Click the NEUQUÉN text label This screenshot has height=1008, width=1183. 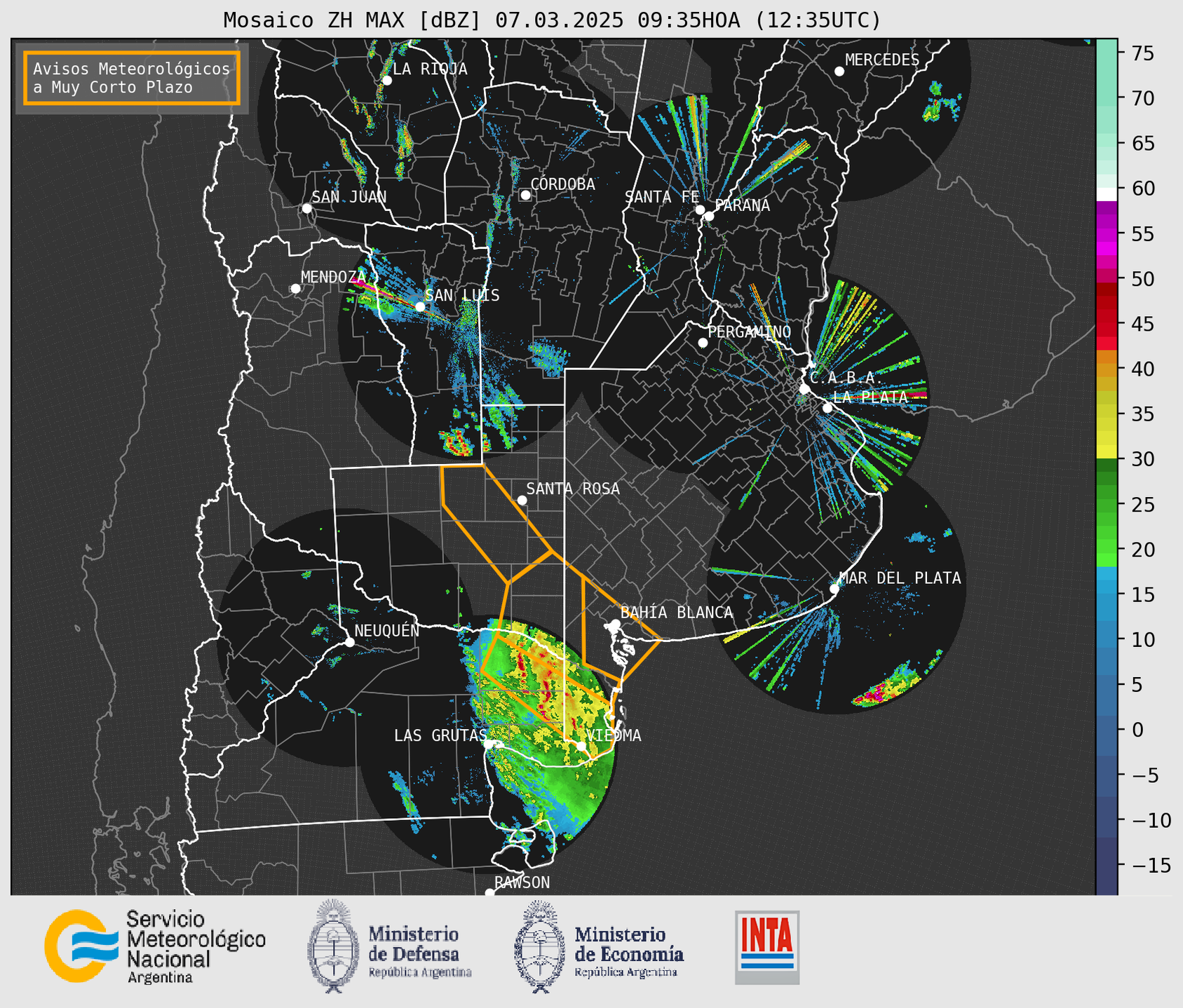[x=387, y=630]
